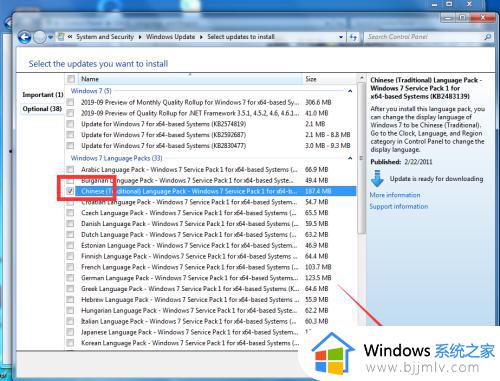Screen dimensions: 500x381
Task: Click the 123.5 MB size value
Action: (x=318, y=278)
